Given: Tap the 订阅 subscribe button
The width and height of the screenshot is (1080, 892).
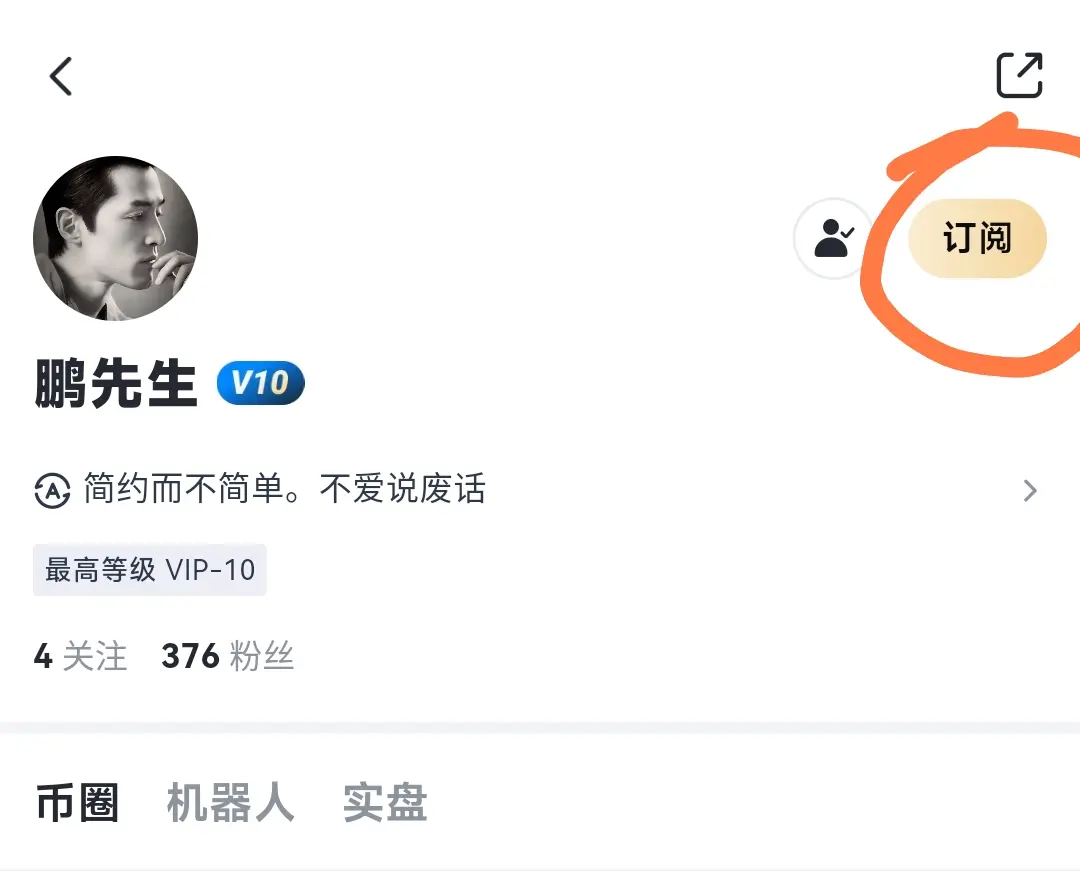Looking at the screenshot, I should pyautogui.click(x=977, y=238).
